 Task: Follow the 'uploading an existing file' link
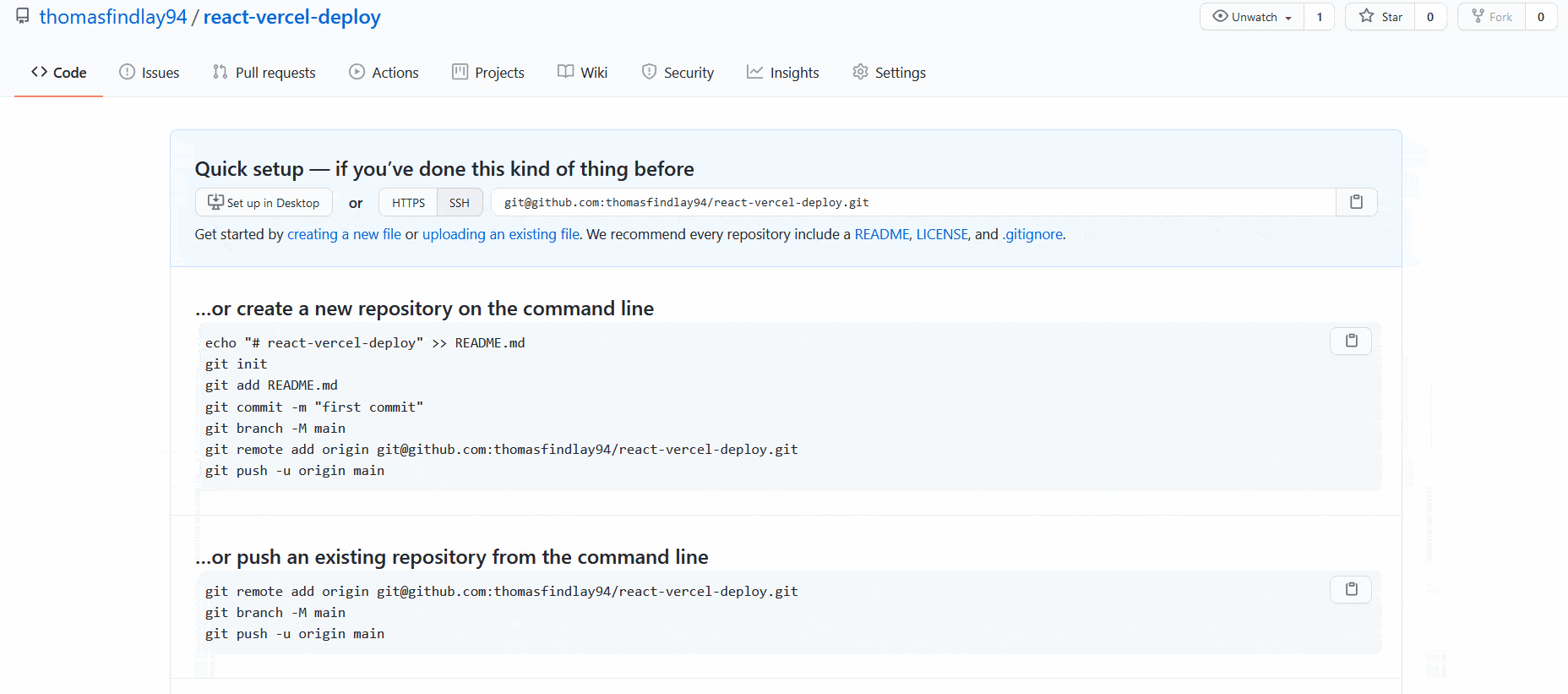[x=501, y=235]
